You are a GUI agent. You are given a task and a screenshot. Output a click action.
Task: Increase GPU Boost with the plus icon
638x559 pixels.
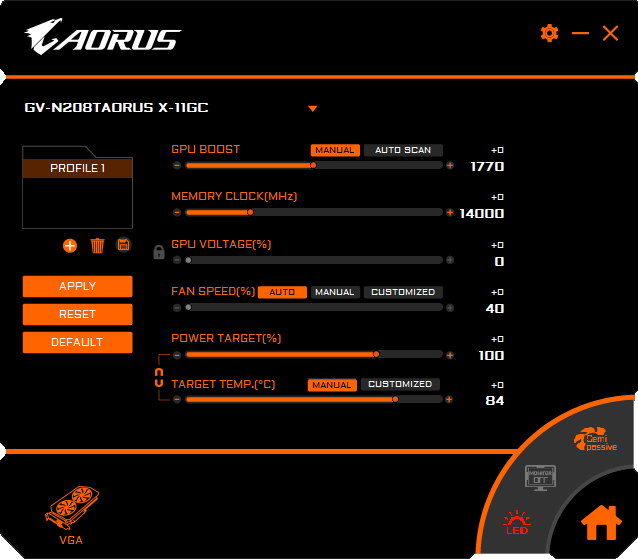tap(450, 165)
